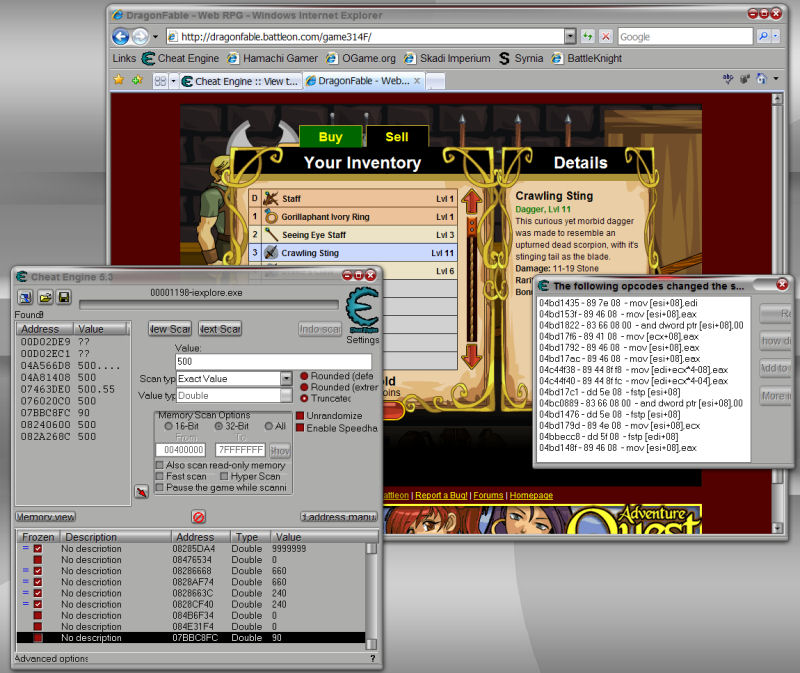Image resolution: width=800 pixels, height=673 pixels.
Task: Cancel scanning with the red stop icon
Action: tap(198, 517)
